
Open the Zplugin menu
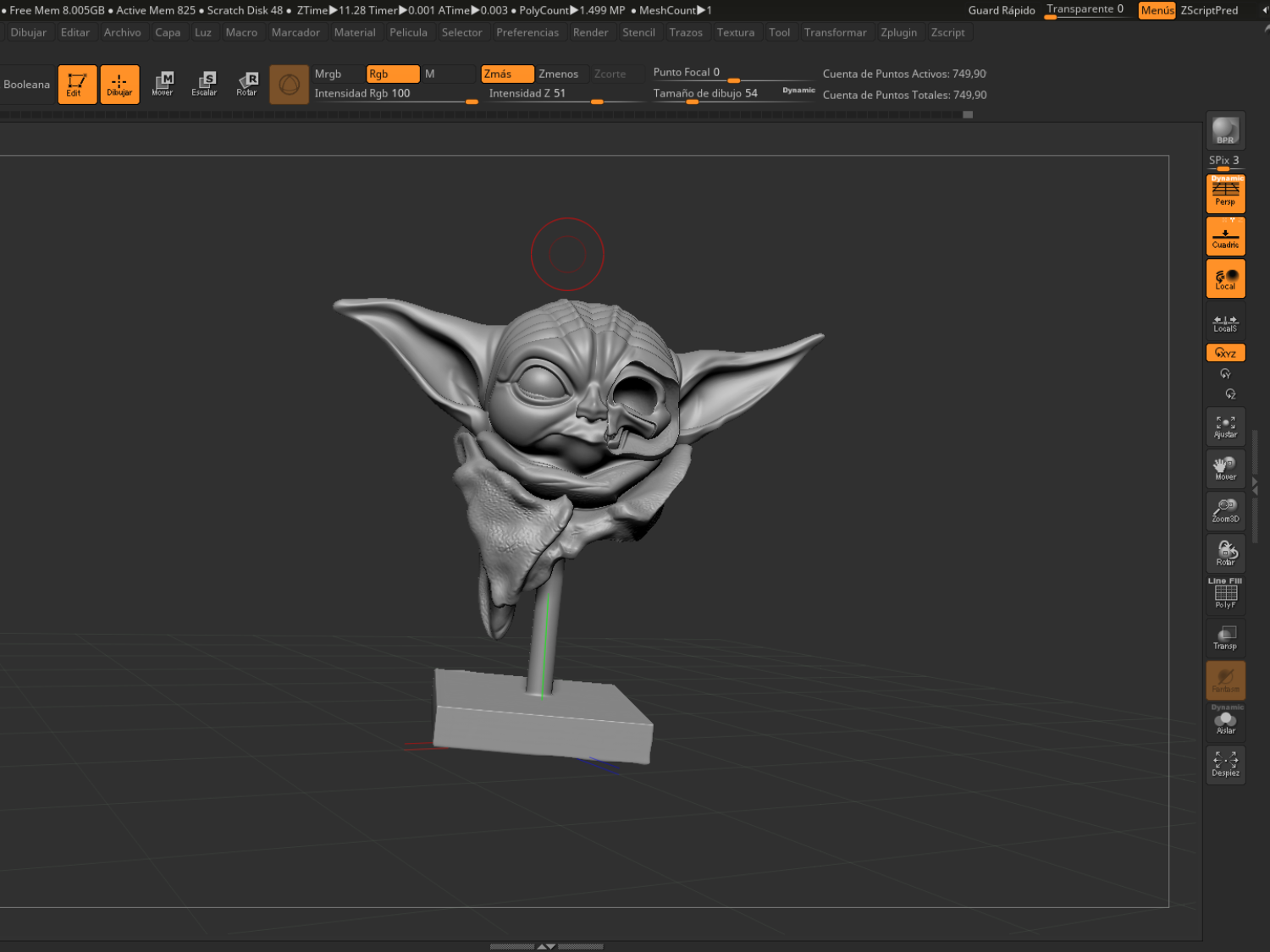pos(899,32)
